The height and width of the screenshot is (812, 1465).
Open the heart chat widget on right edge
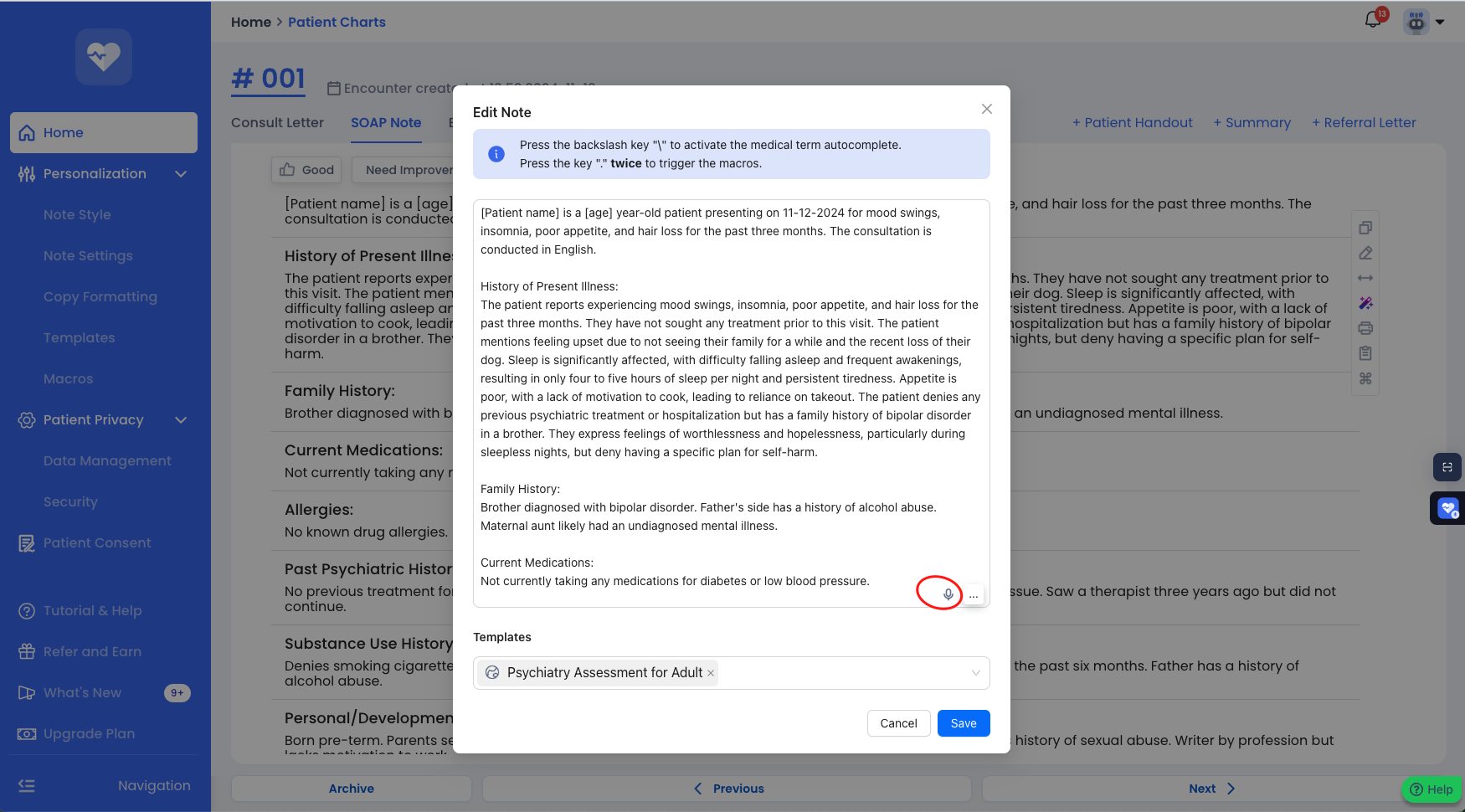1448,508
